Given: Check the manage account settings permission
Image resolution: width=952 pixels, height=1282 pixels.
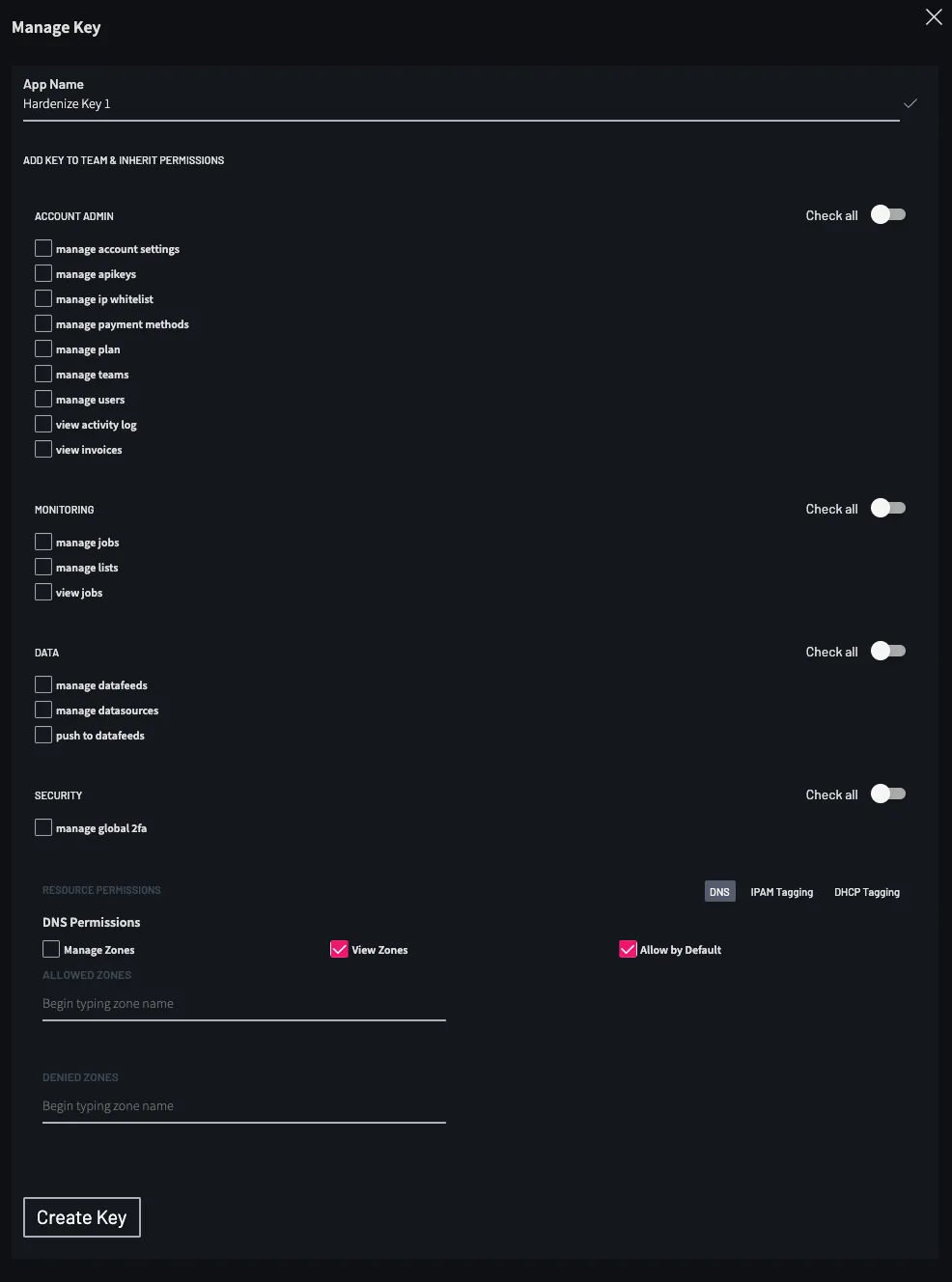Looking at the screenshot, I should [x=42, y=247].
